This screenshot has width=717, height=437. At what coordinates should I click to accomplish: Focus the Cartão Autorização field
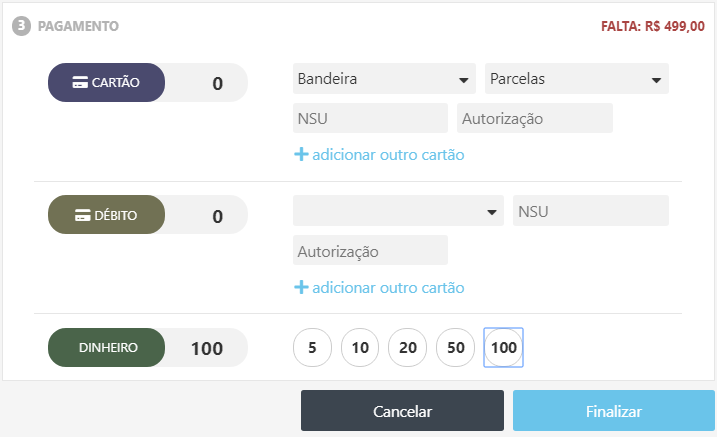(x=534, y=119)
